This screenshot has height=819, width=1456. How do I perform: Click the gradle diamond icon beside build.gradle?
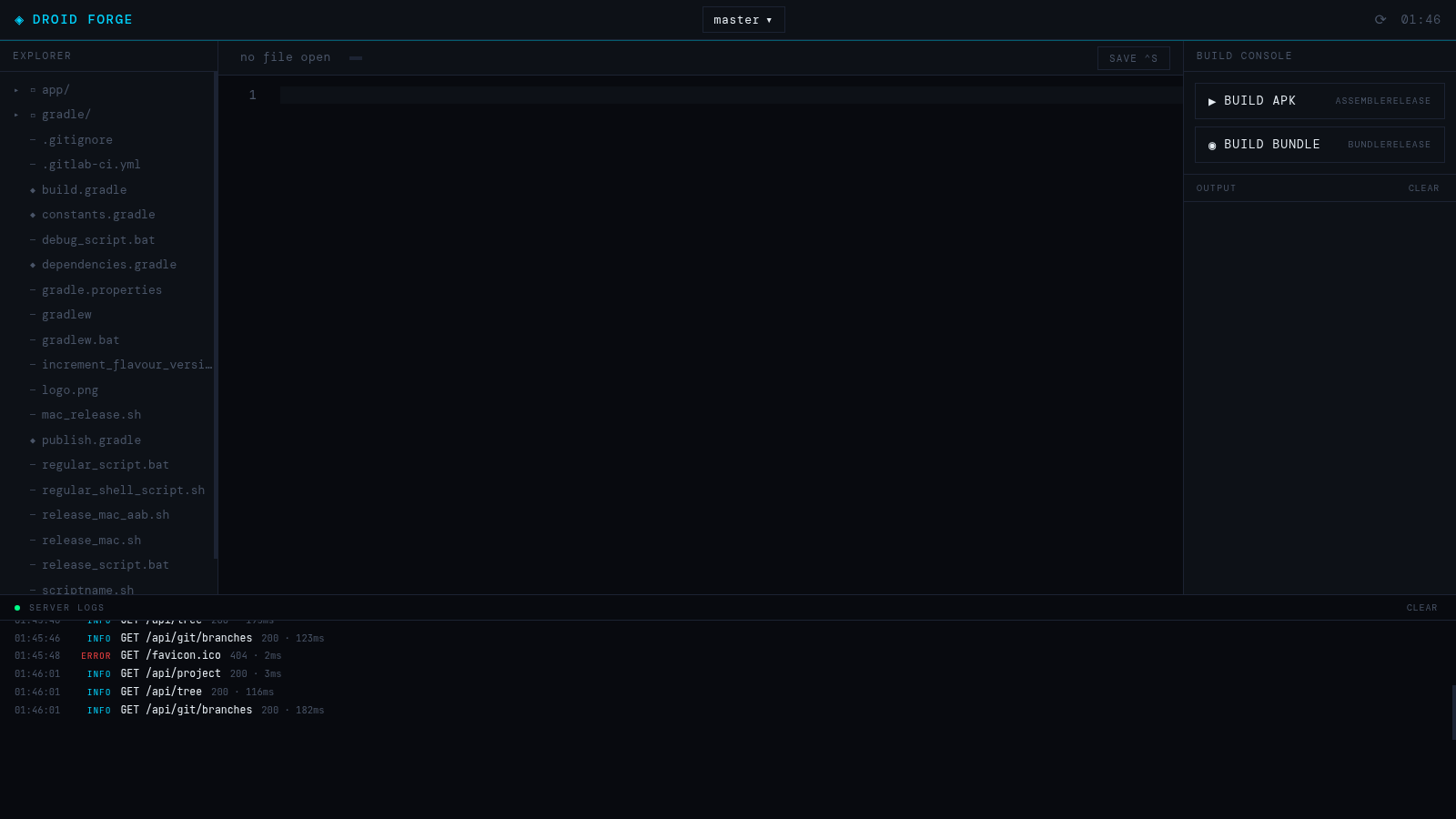click(x=33, y=189)
